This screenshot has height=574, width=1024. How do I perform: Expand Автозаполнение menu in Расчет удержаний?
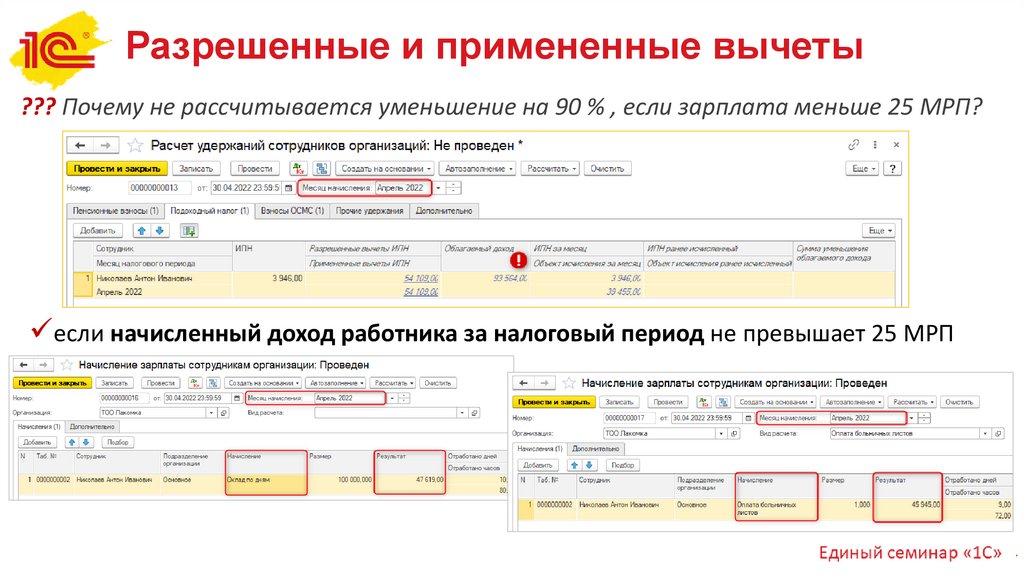click(478, 168)
